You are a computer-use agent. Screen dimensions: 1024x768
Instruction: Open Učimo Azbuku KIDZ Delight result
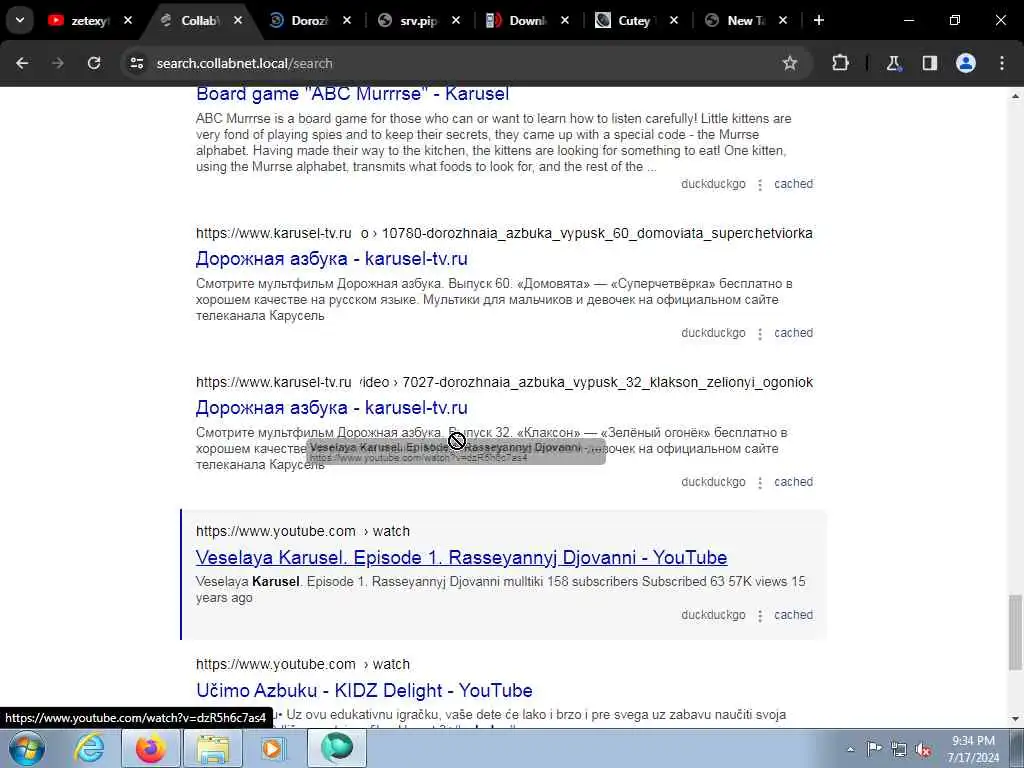(364, 690)
